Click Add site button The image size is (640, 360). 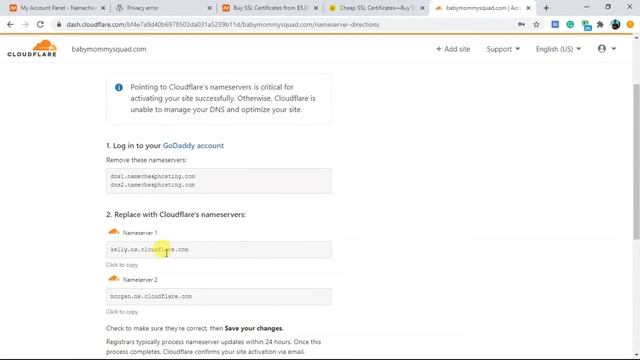tap(453, 49)
